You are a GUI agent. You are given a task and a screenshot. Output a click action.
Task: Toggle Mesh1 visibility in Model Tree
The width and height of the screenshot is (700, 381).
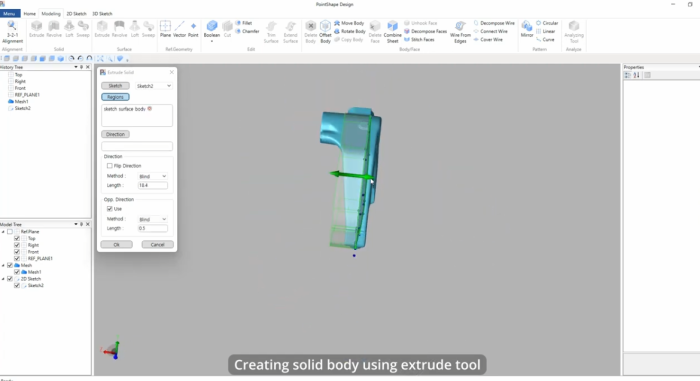(x=17, y=272)
